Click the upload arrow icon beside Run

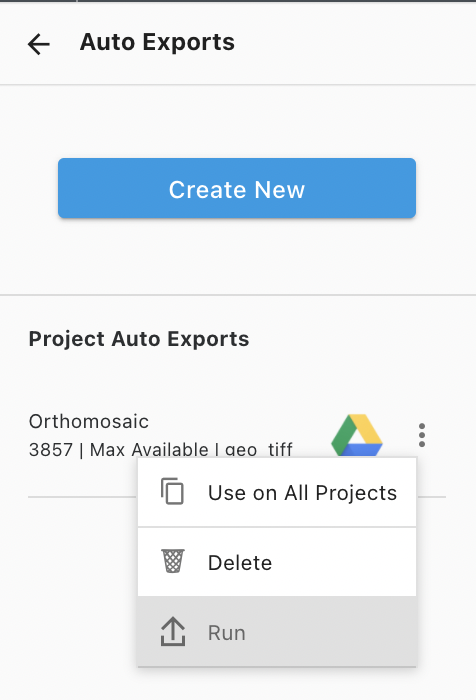[x=173, y=632]
